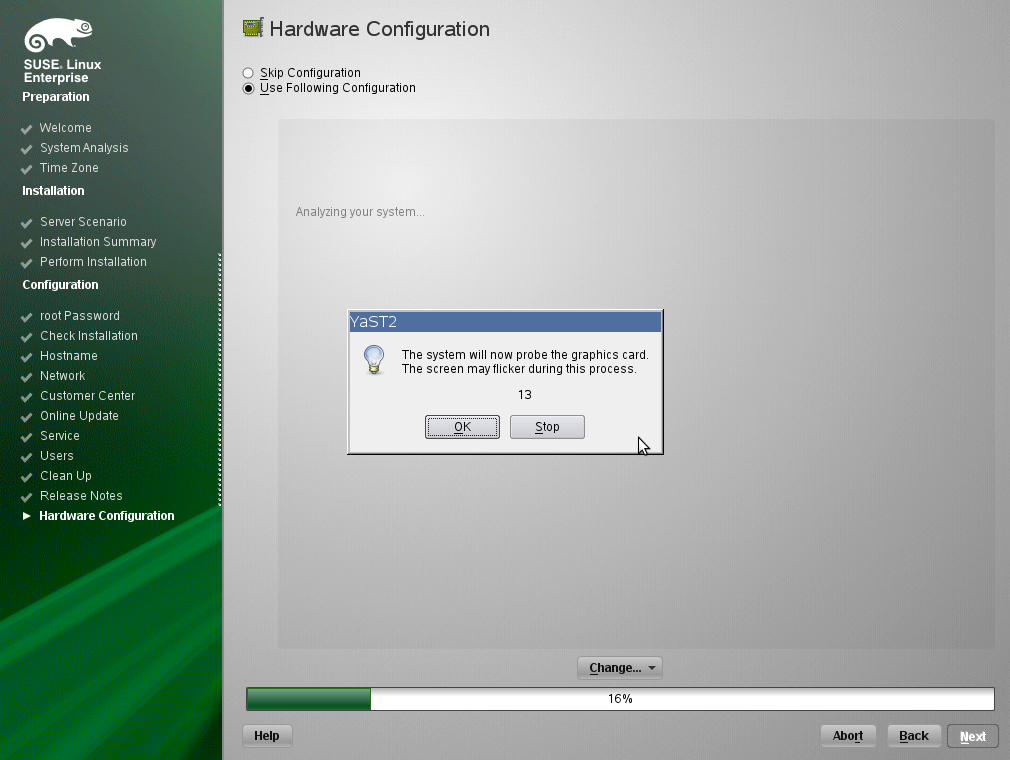Click the Users step label
The image size is (1010, 760).
tap(57, 455)
